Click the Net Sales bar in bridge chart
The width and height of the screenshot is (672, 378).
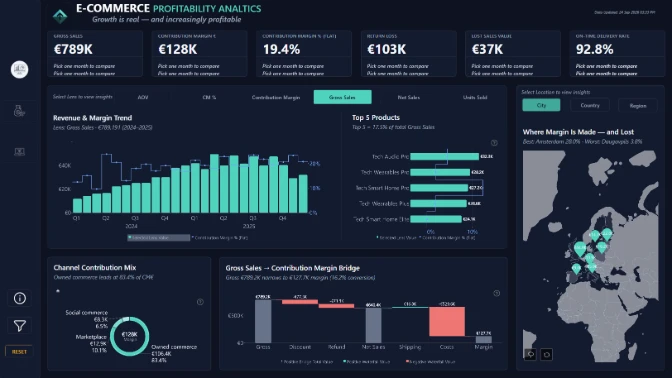(373, 325)
